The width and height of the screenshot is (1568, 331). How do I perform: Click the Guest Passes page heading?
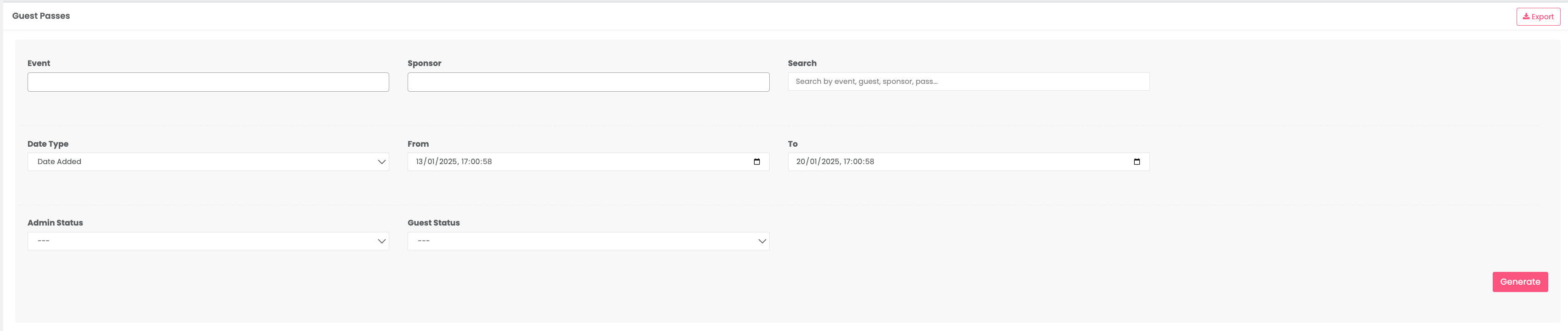coord(41,16)
